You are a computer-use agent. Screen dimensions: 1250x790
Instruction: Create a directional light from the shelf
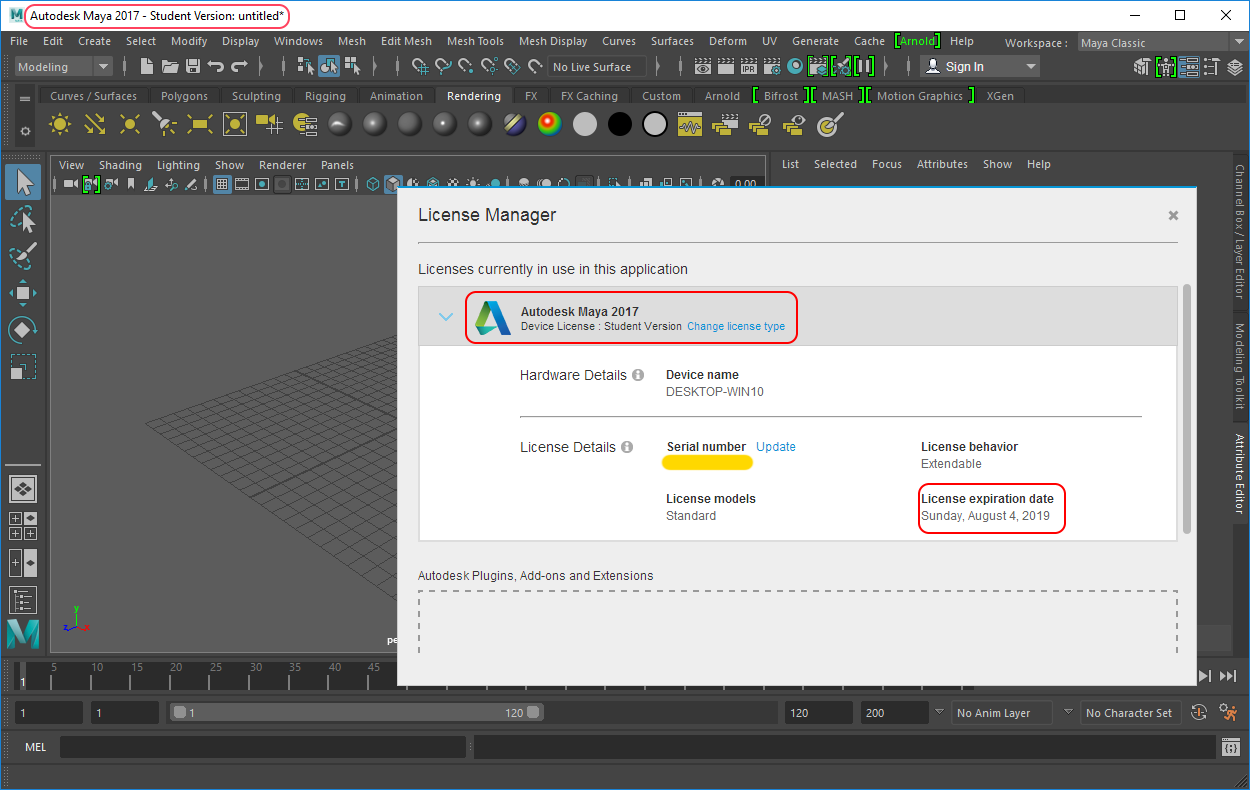point(95,124)
